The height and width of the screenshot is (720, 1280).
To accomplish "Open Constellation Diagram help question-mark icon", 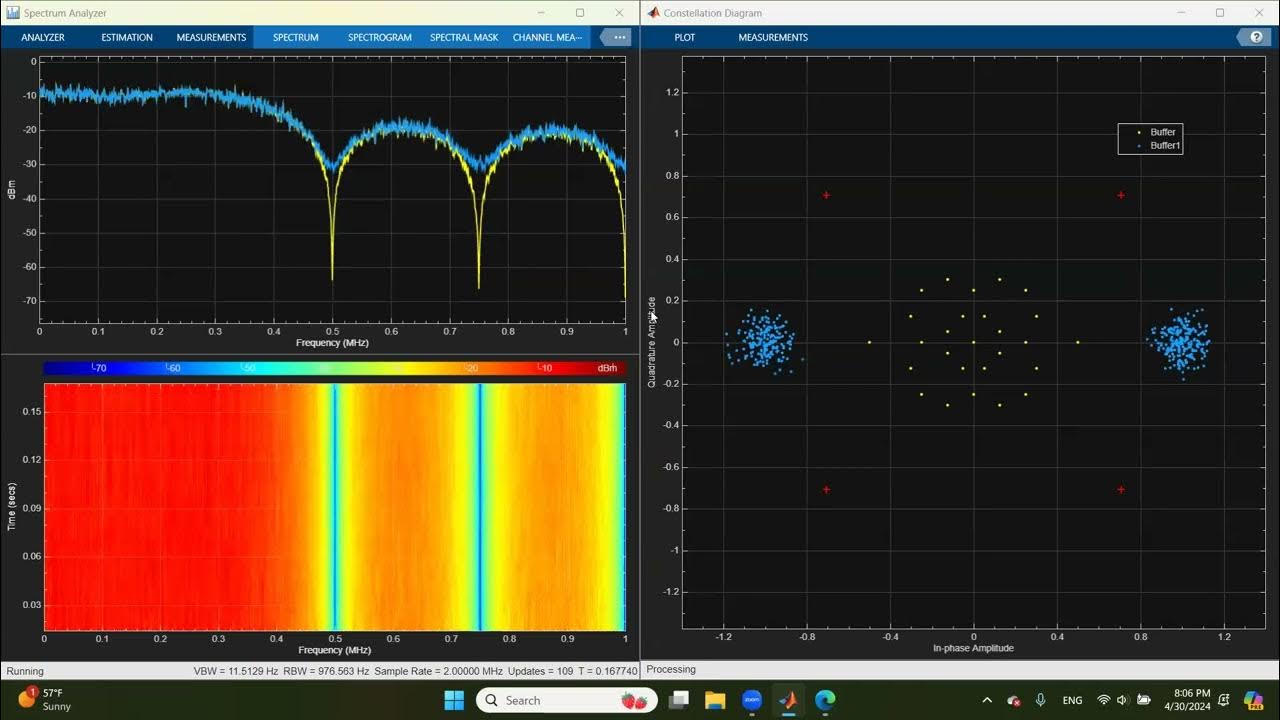I will point(1255,37).
